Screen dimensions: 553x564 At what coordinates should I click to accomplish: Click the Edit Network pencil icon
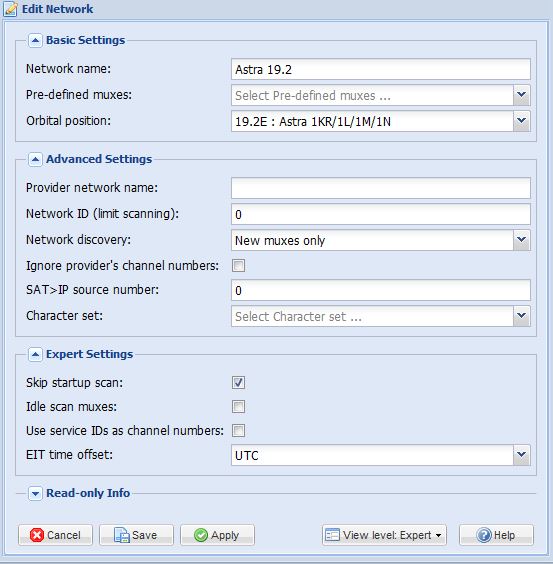[10, 9]
